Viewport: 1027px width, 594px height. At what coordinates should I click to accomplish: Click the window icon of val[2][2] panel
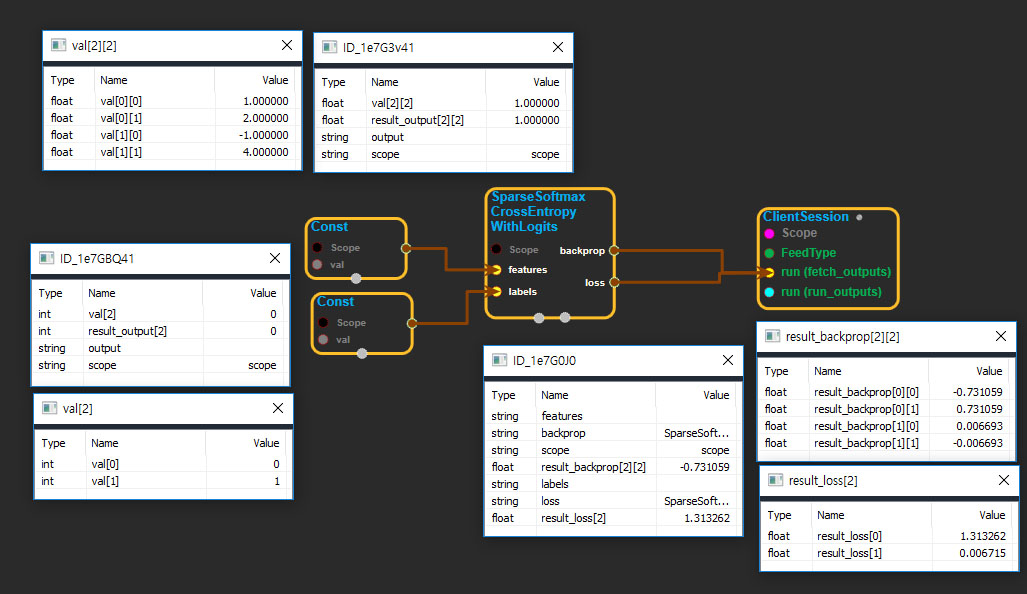point(58,45)
